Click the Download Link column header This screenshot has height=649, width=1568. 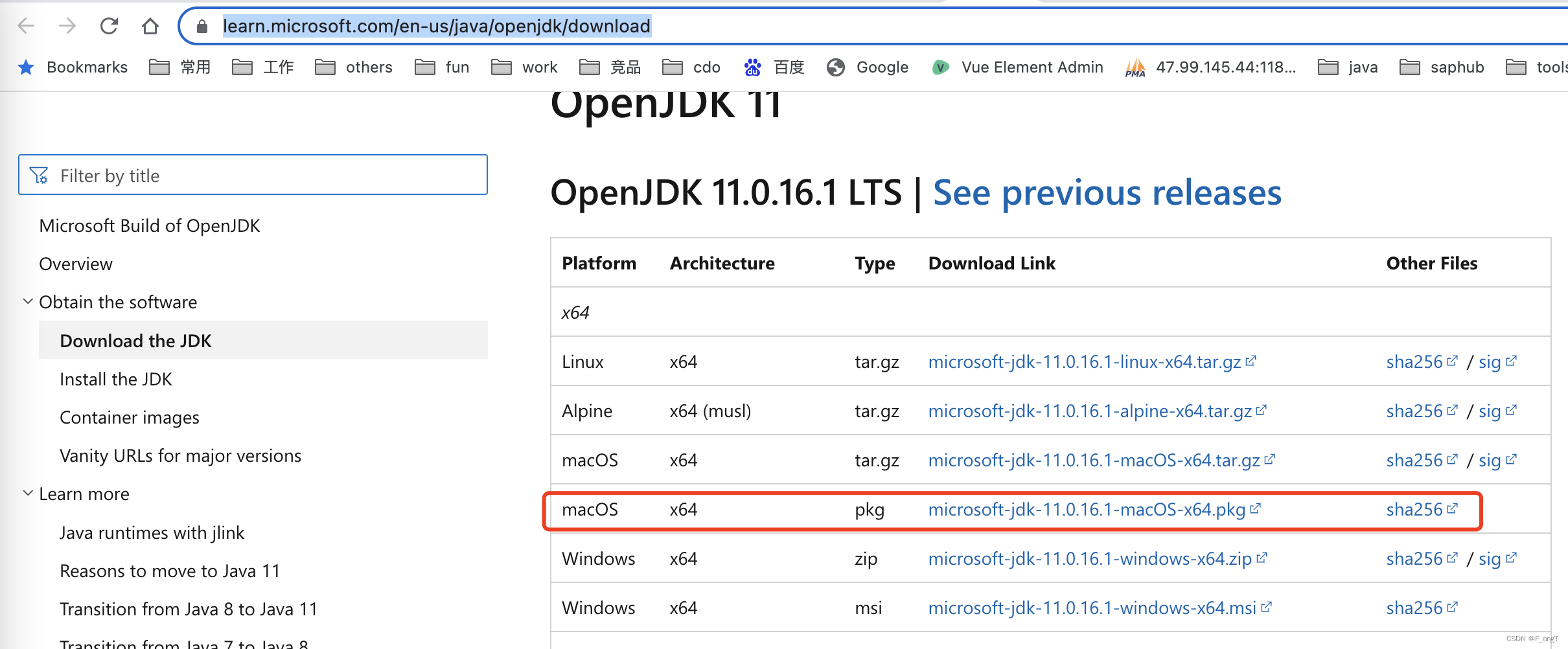click(x=992, y=263)
